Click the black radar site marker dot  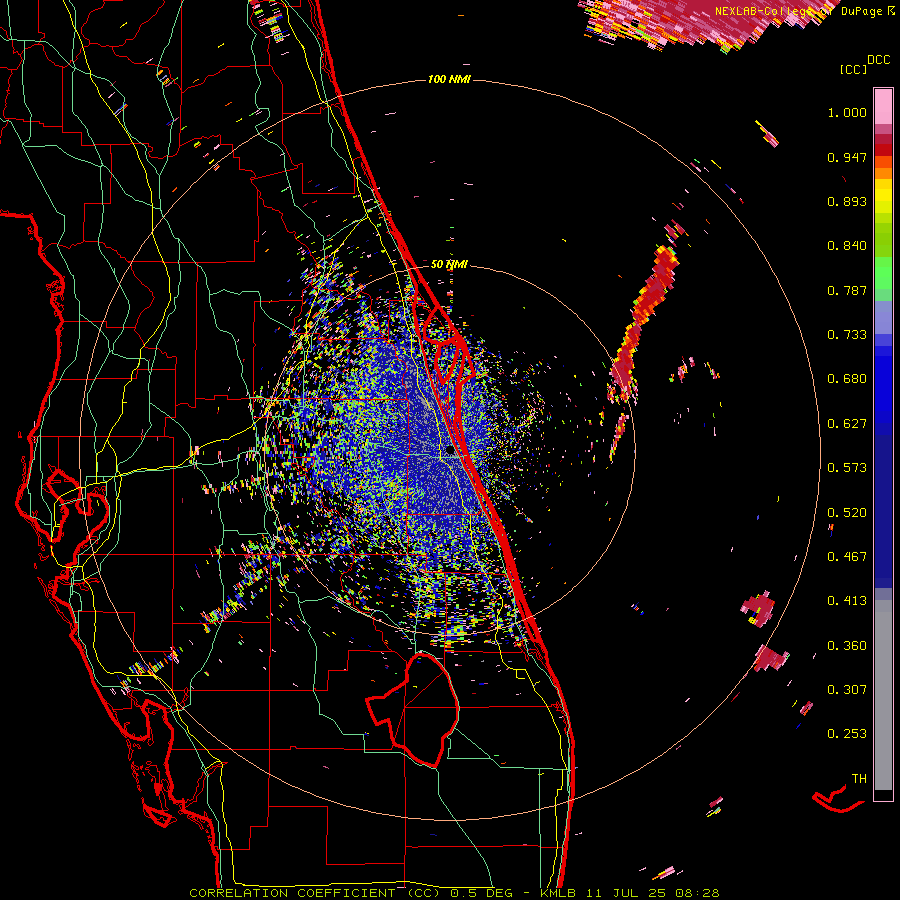pyautogui.click(x=449, y=452)
